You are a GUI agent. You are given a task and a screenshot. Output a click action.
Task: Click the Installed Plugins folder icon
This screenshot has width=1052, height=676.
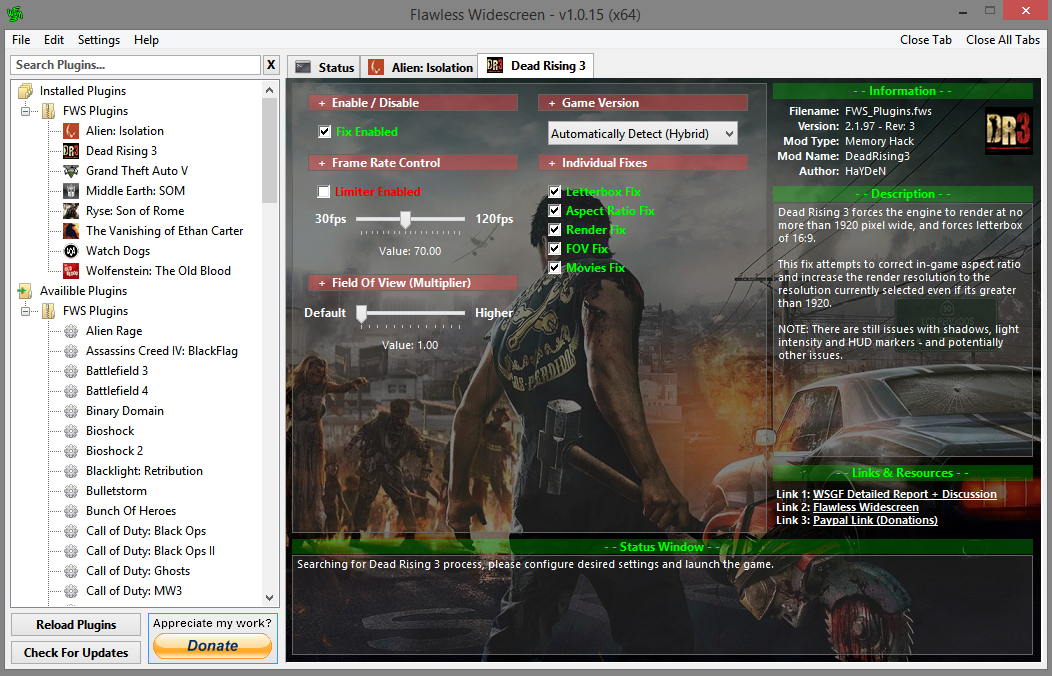[x=25, y=91]
